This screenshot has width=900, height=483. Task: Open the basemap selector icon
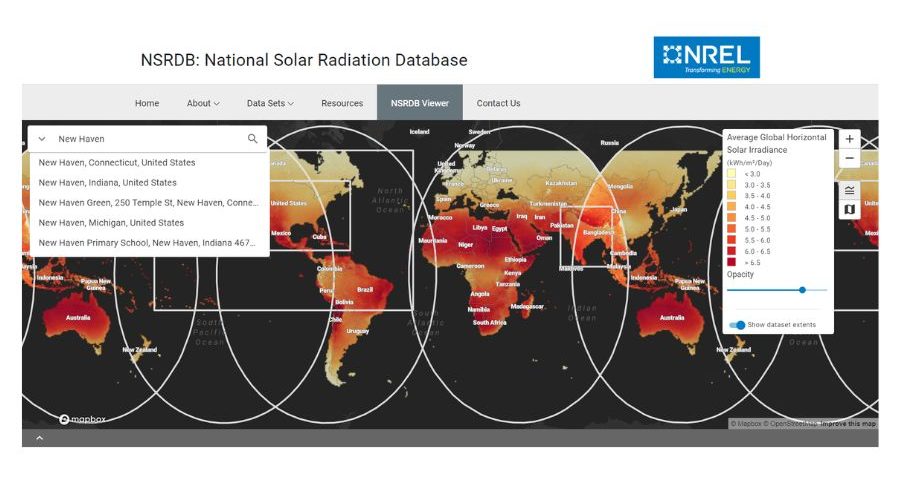(x=849, y=210)
